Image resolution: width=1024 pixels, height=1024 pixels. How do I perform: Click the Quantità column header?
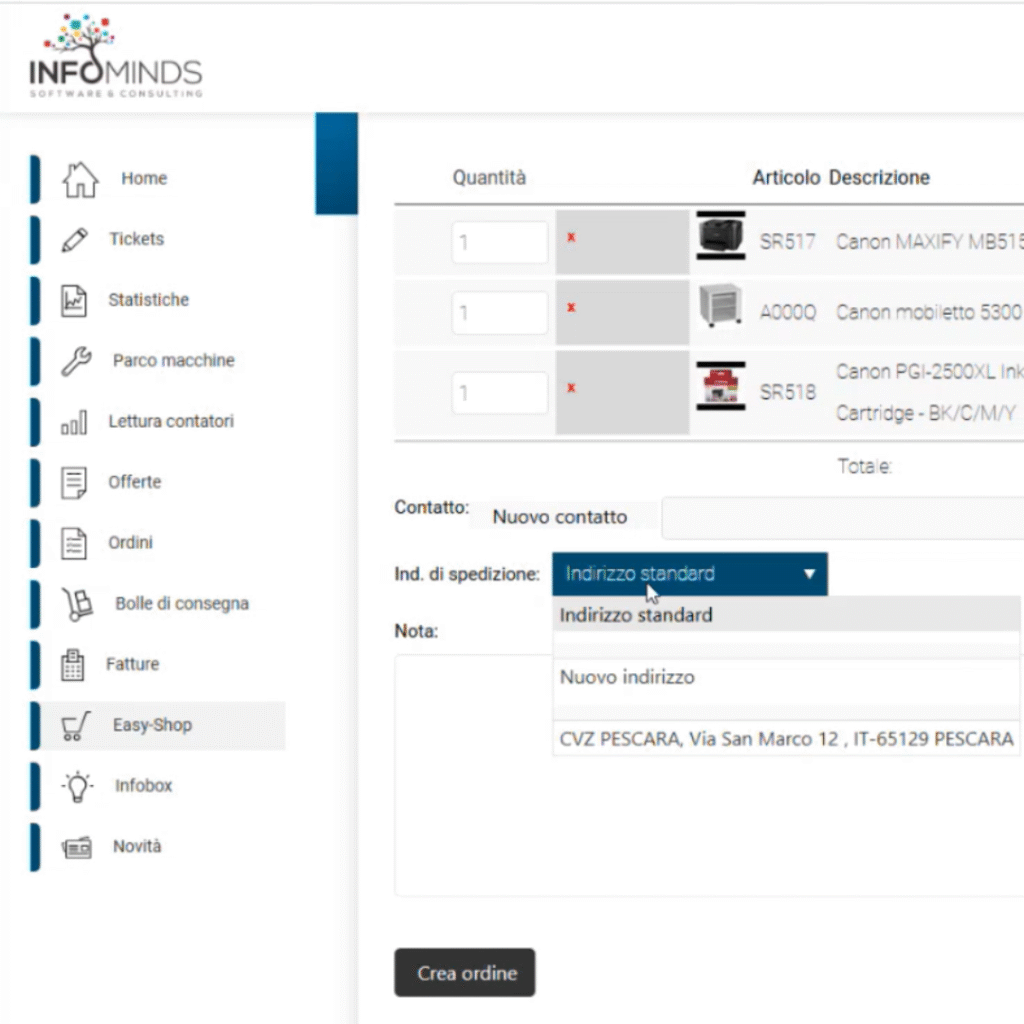(x=489, y=178)
